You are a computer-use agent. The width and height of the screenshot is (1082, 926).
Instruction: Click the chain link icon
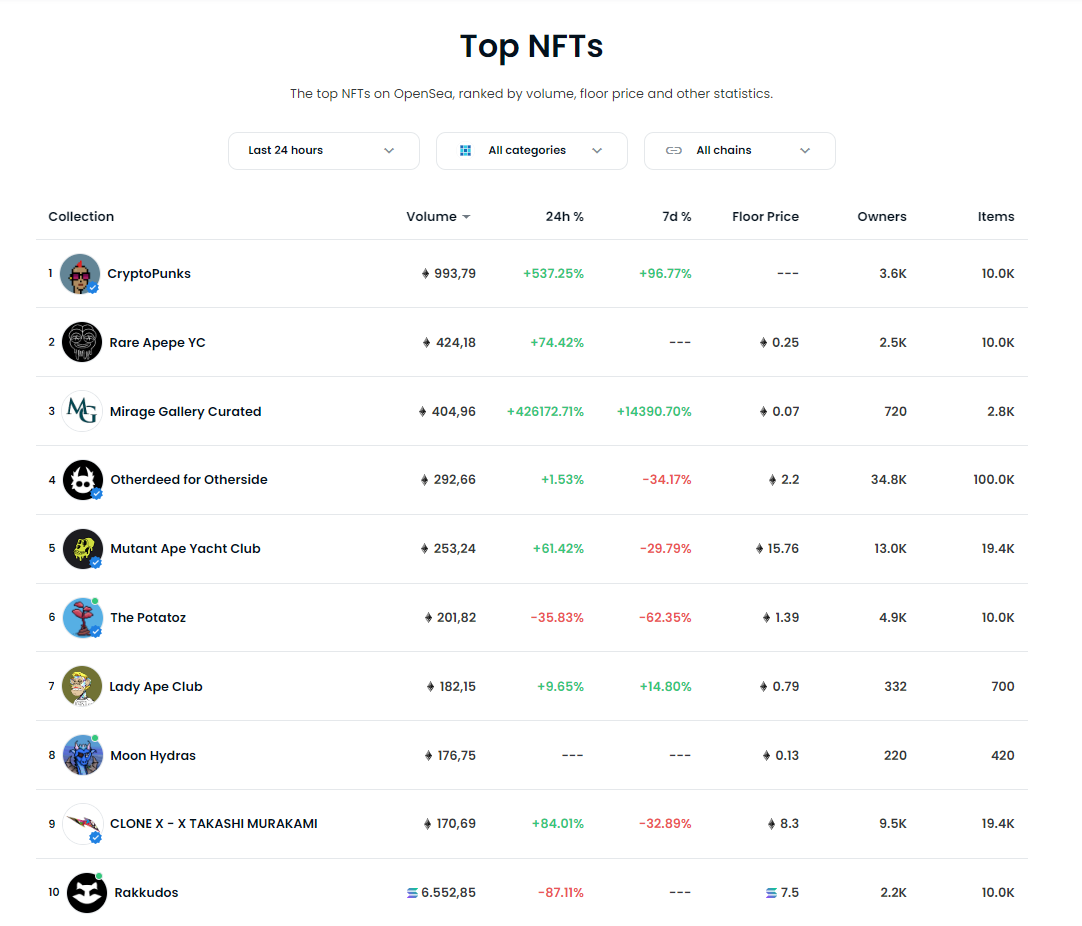point(673,150)
